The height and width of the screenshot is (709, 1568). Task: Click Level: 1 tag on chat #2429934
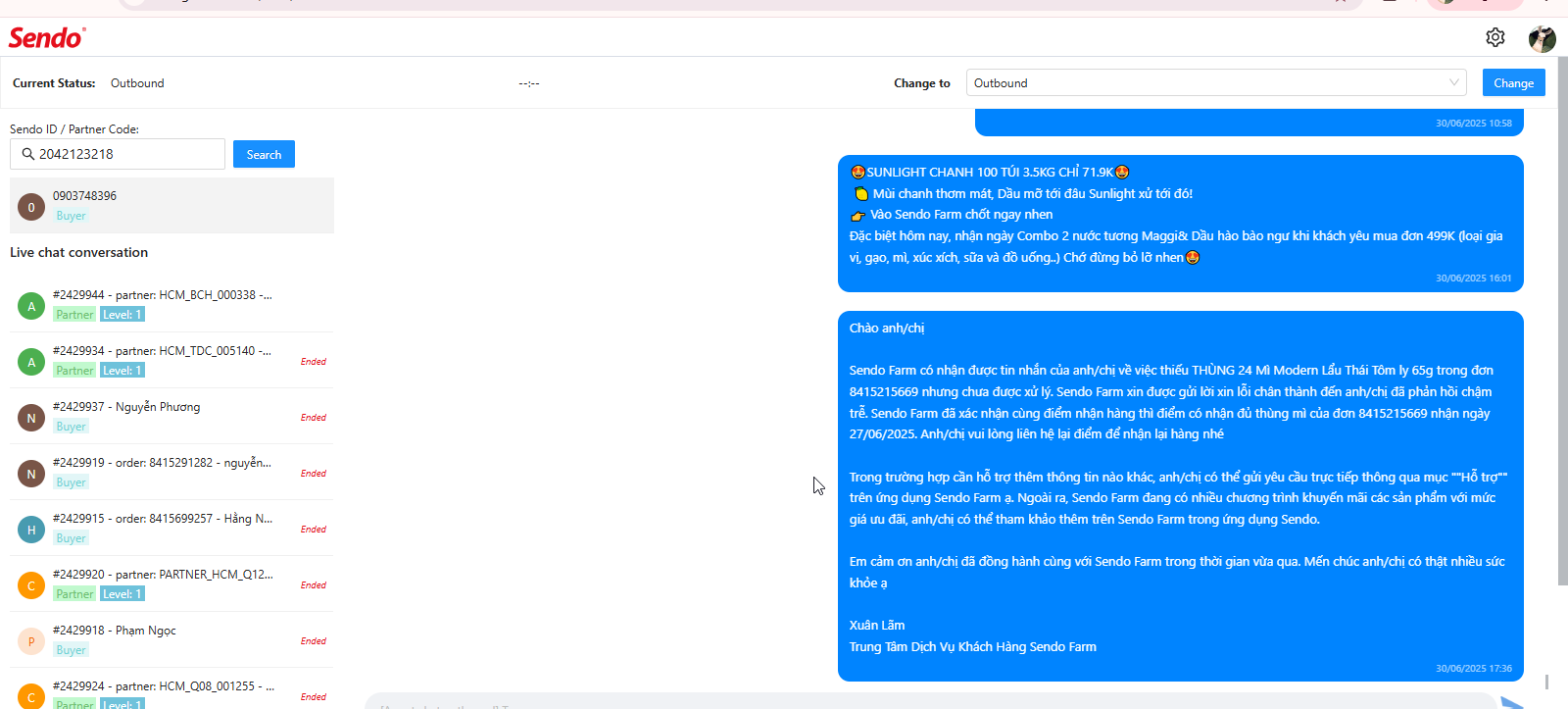[122, 371]
